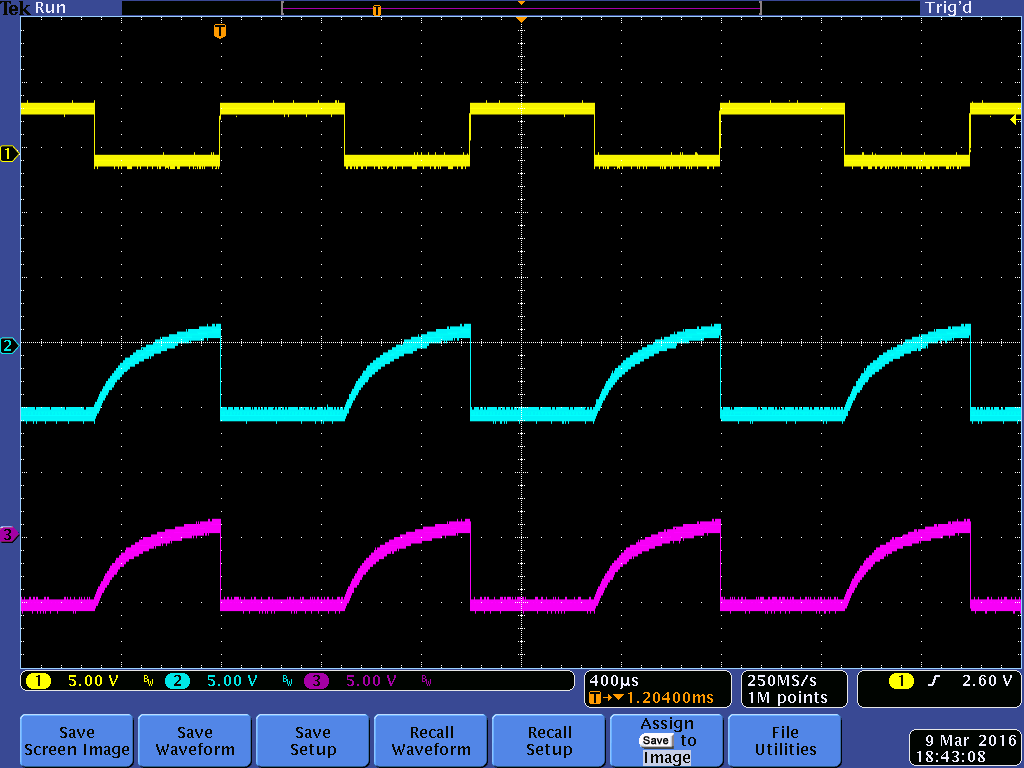Click the Trig'd status indicator
Image resolution: width=1024 pixels, height=768 pixels.
[x=948, y=8]
